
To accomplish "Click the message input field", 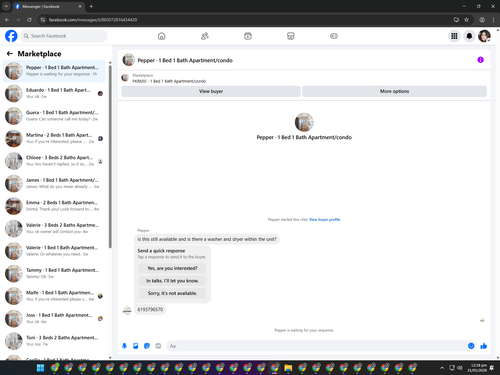I will click(x=317, y=346).
